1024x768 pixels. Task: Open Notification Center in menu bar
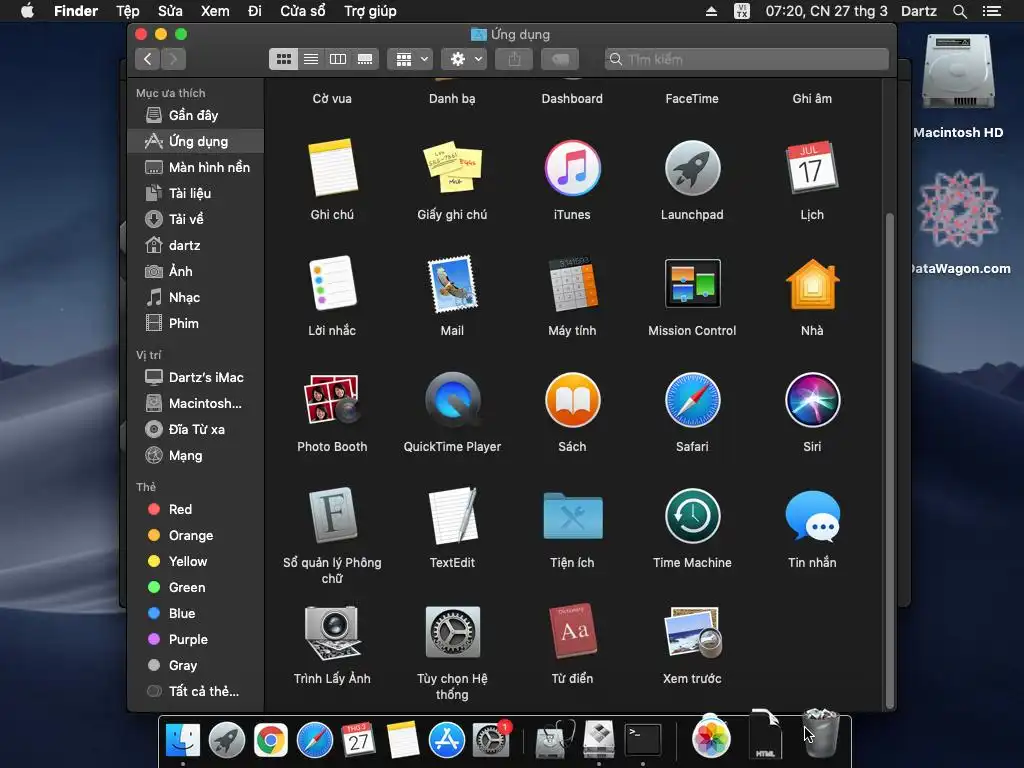point(992,11)
